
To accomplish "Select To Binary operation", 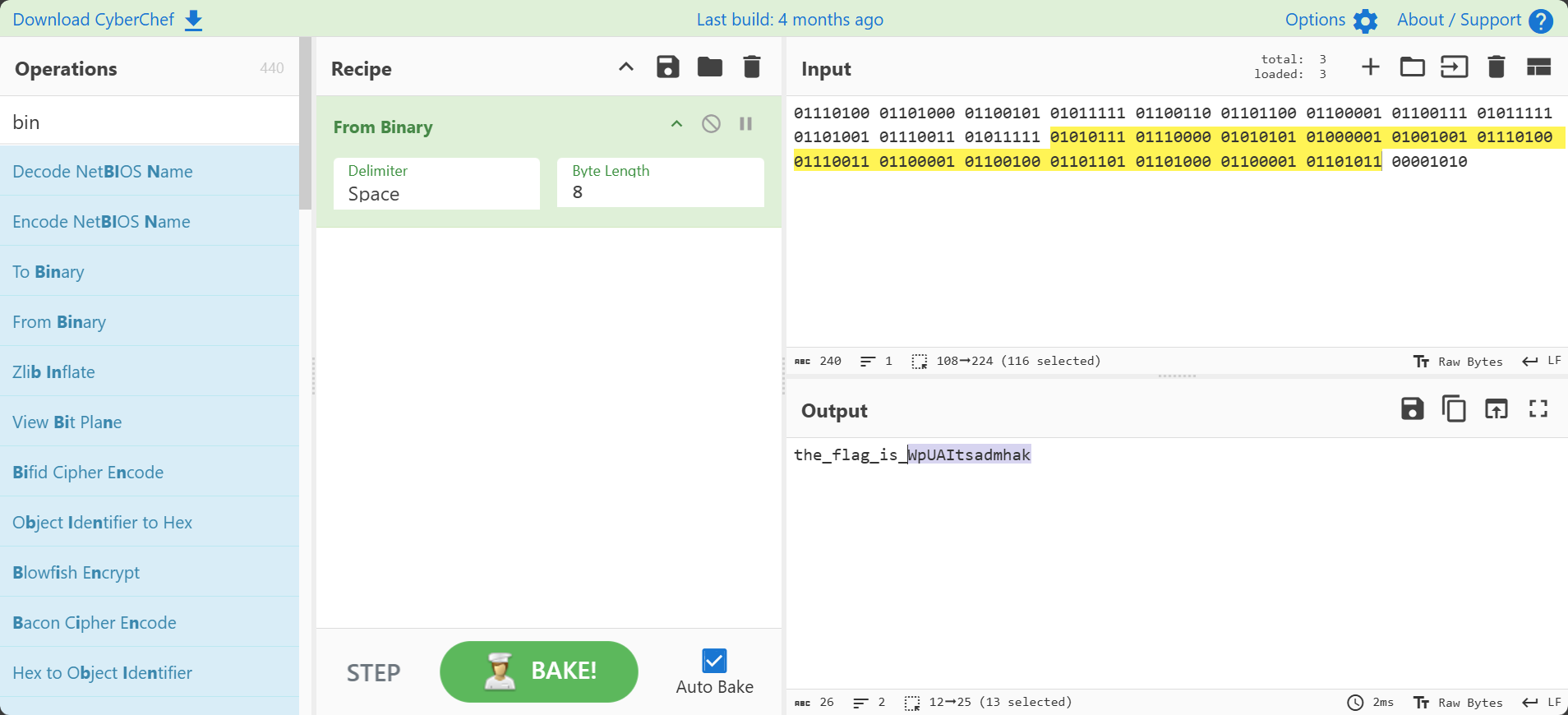I will pos(48,272).
